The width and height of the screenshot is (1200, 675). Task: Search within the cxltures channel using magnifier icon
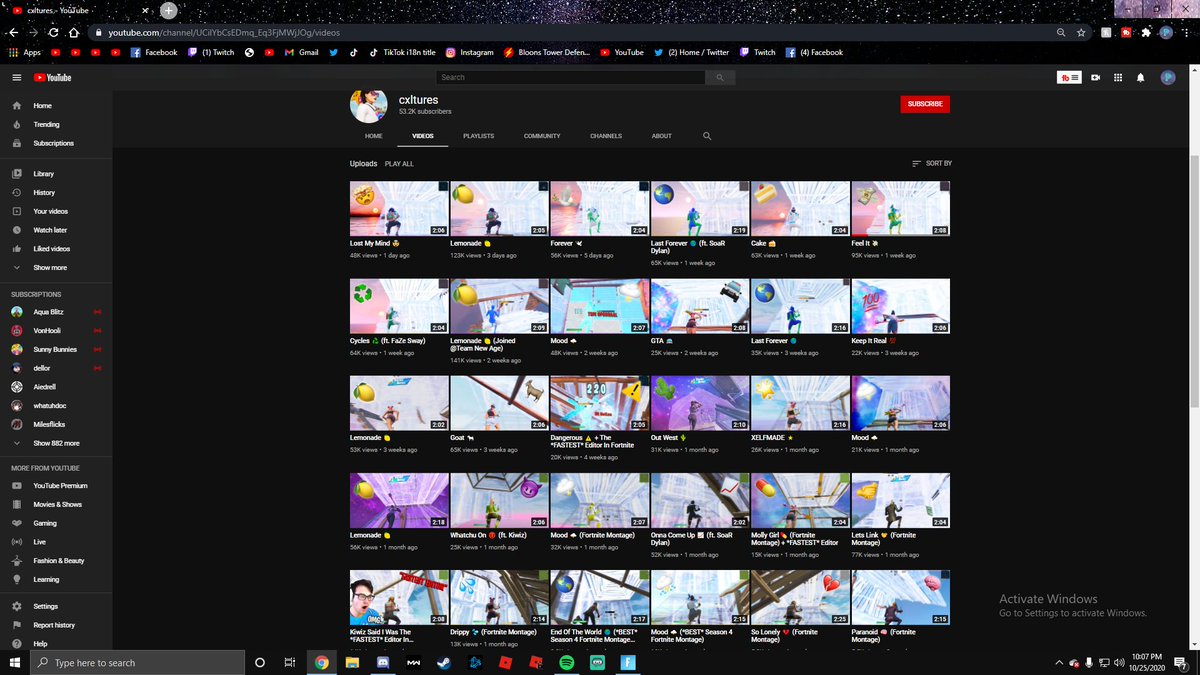(x=707, y=136)
